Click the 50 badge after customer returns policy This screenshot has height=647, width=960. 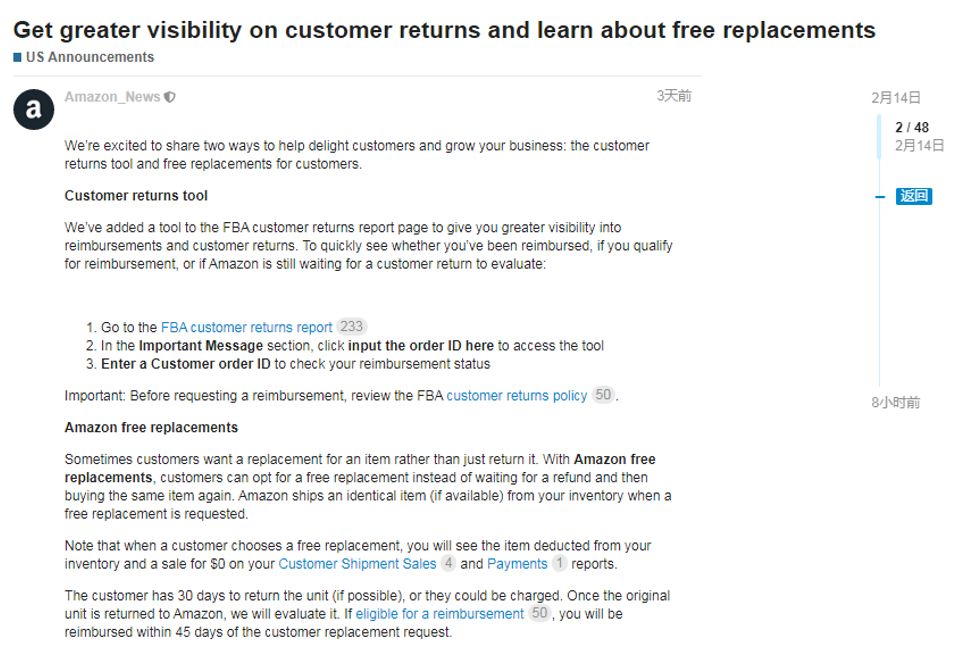click(x=603, y=395)
